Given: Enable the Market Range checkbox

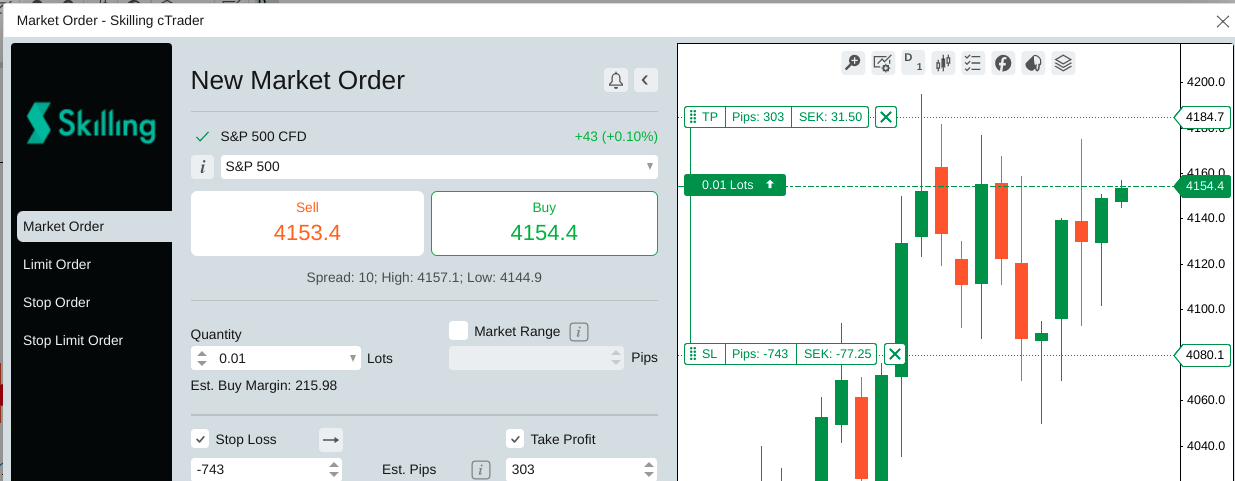Looking at the screenshot, I should point(459,331).
